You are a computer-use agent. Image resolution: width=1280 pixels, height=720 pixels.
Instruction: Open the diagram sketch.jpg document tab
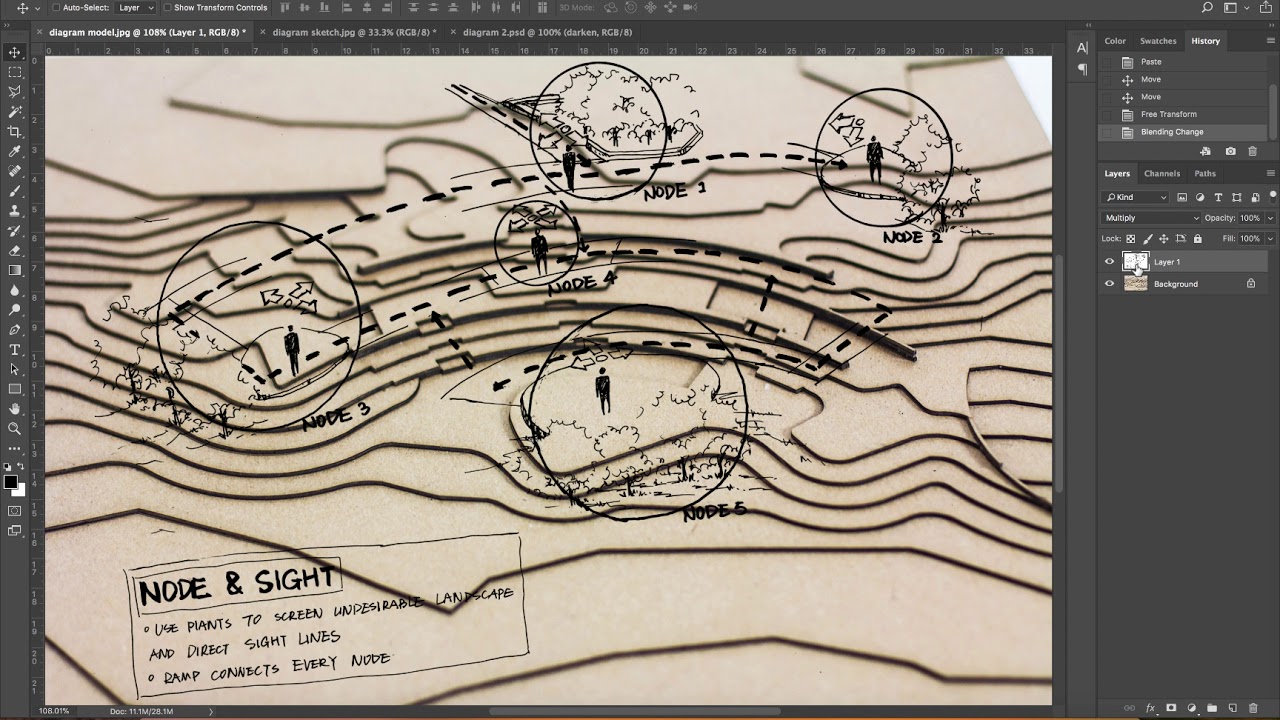point(350,32)
